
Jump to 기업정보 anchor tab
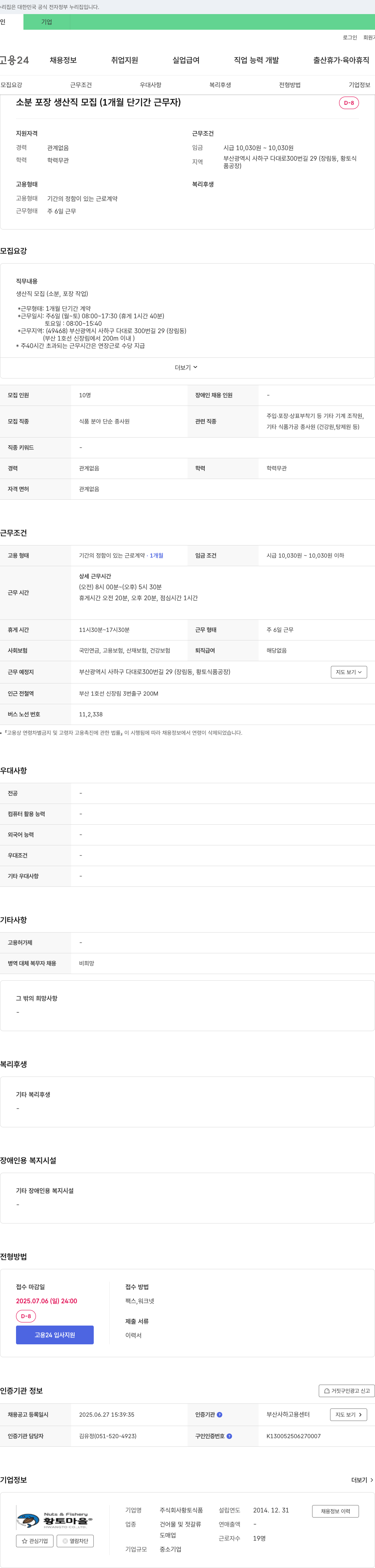tap(359, 84)
